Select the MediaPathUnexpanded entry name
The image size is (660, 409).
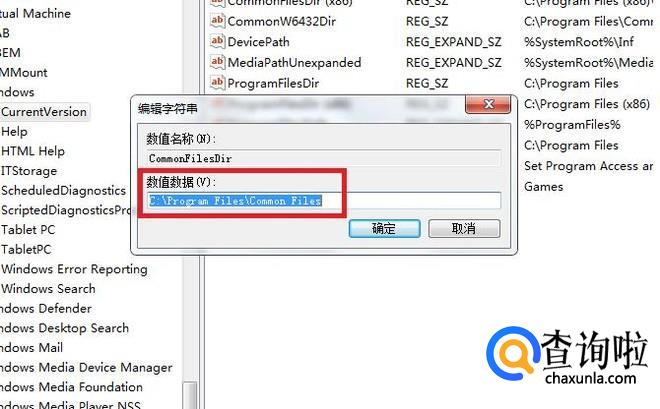294,62
